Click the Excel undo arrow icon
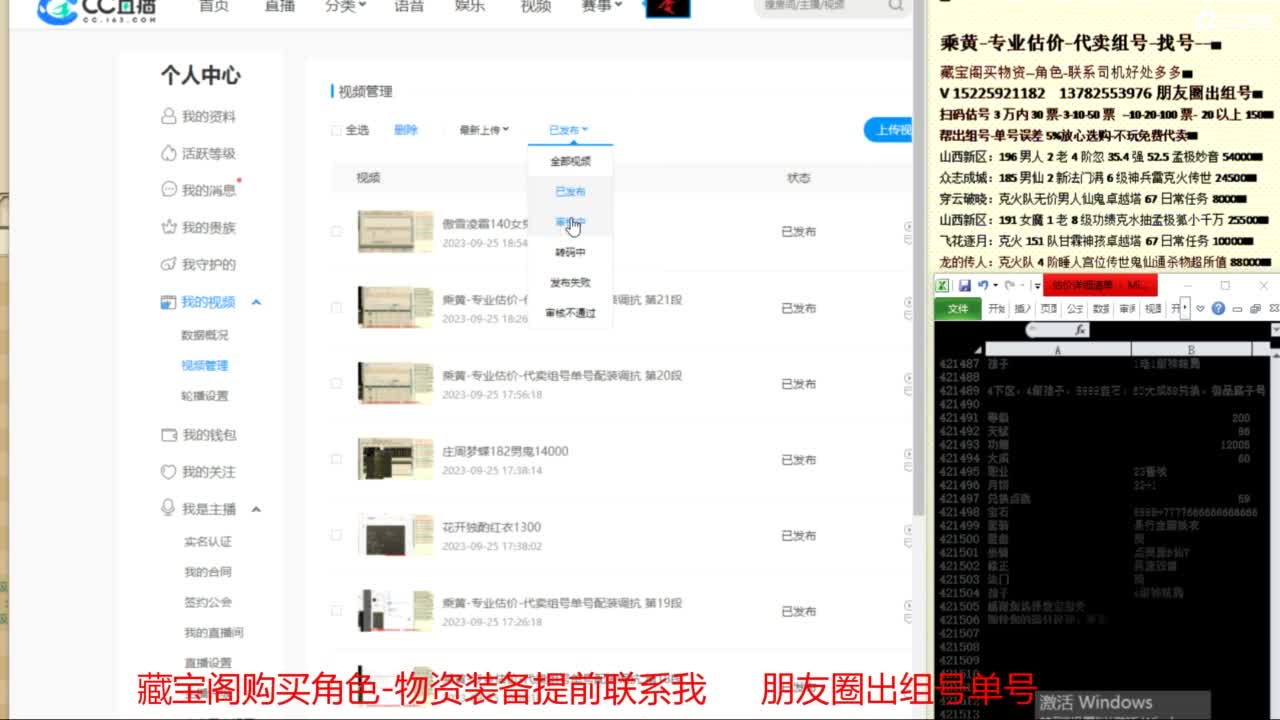 tap(983, 285)
